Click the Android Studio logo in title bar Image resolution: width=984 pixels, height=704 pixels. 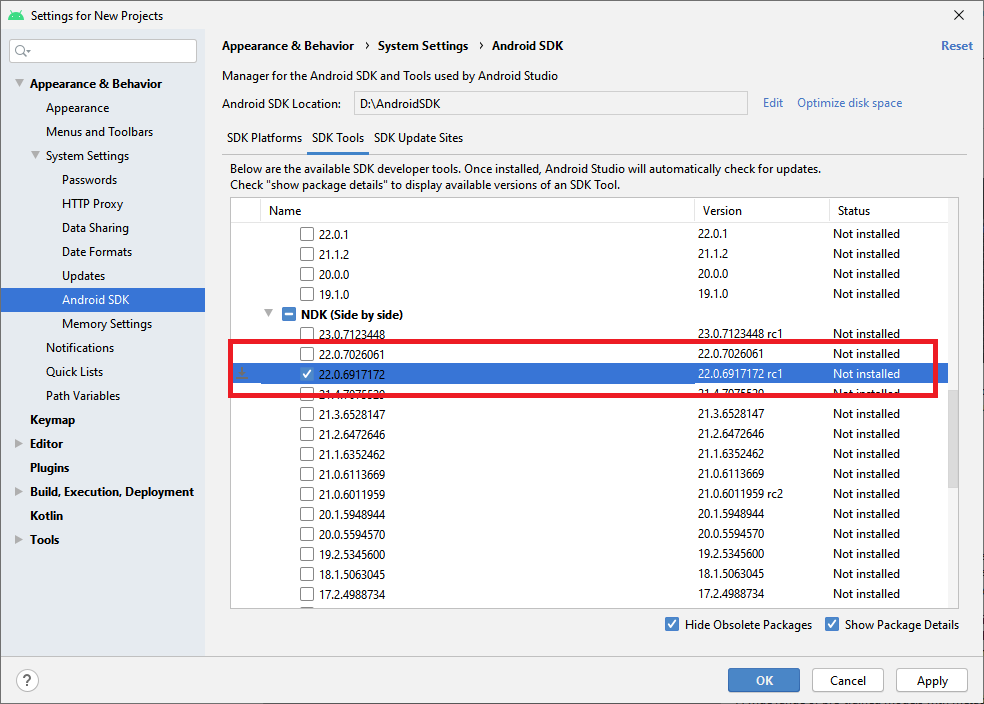click(16, 15)
